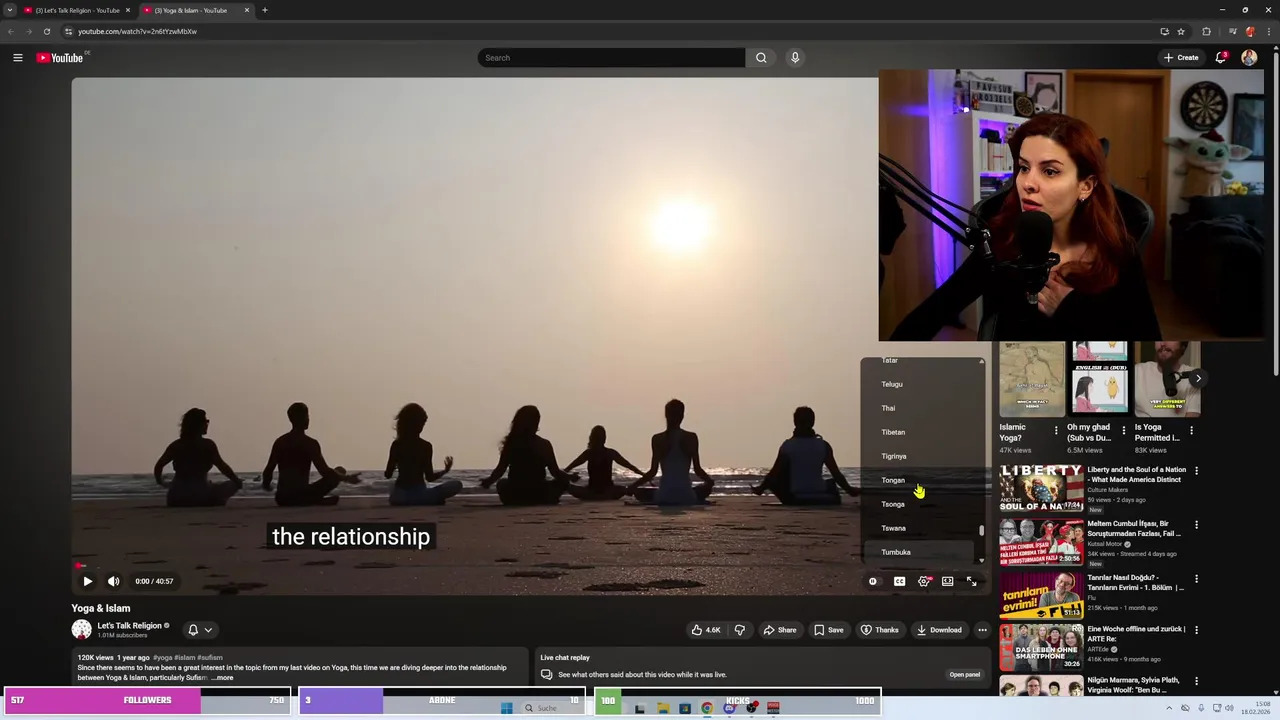Open Let's Talk Religion channel avatar
Screen dimensions: 1280x720
[81, 629]
